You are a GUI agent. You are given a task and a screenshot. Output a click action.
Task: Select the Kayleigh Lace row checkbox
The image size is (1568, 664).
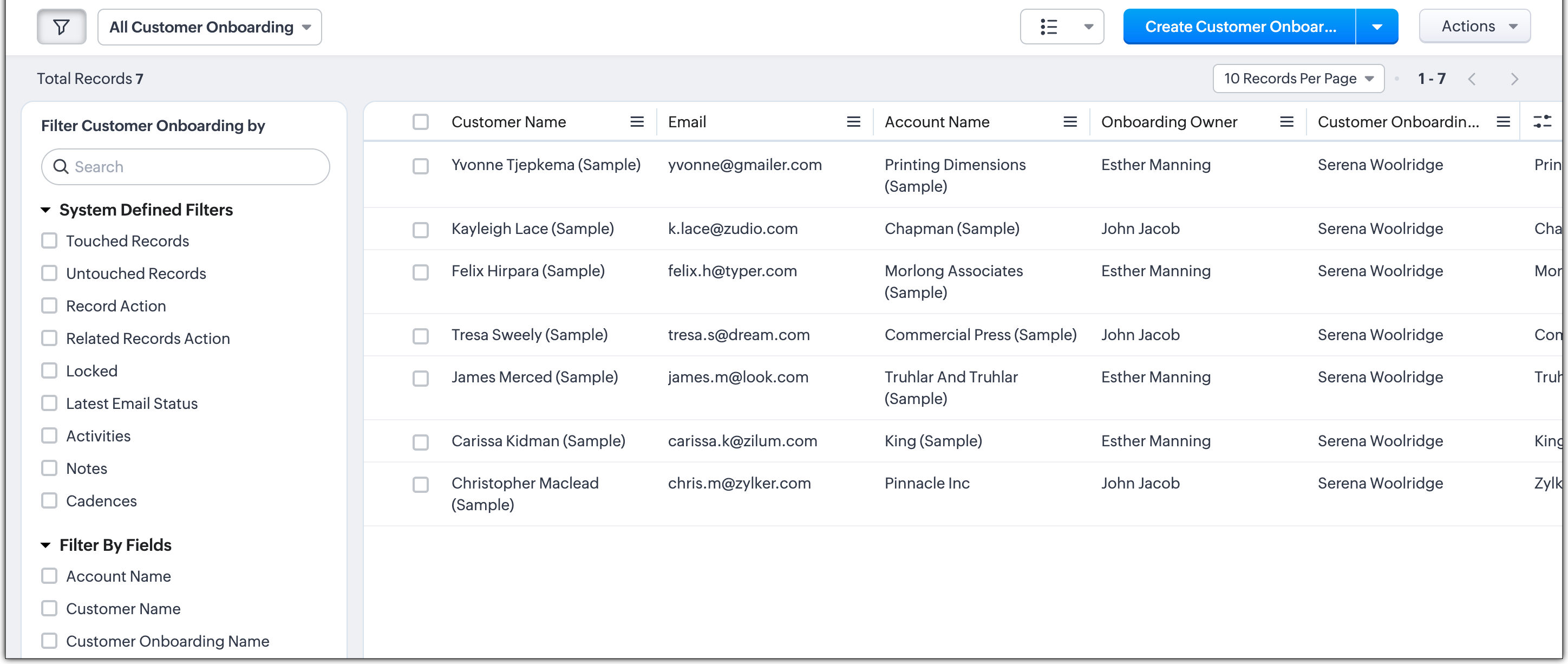(420, 230)
